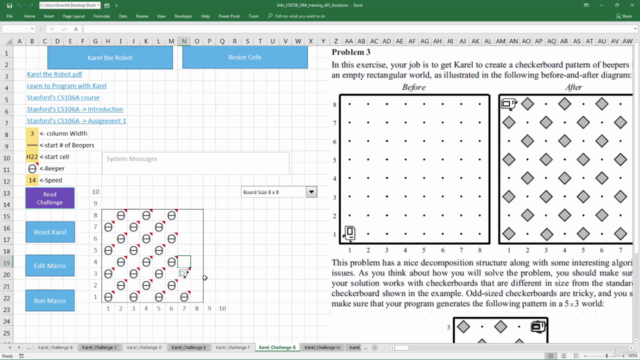Click Ribbon Display Options icon in title bar

[586, 5]
